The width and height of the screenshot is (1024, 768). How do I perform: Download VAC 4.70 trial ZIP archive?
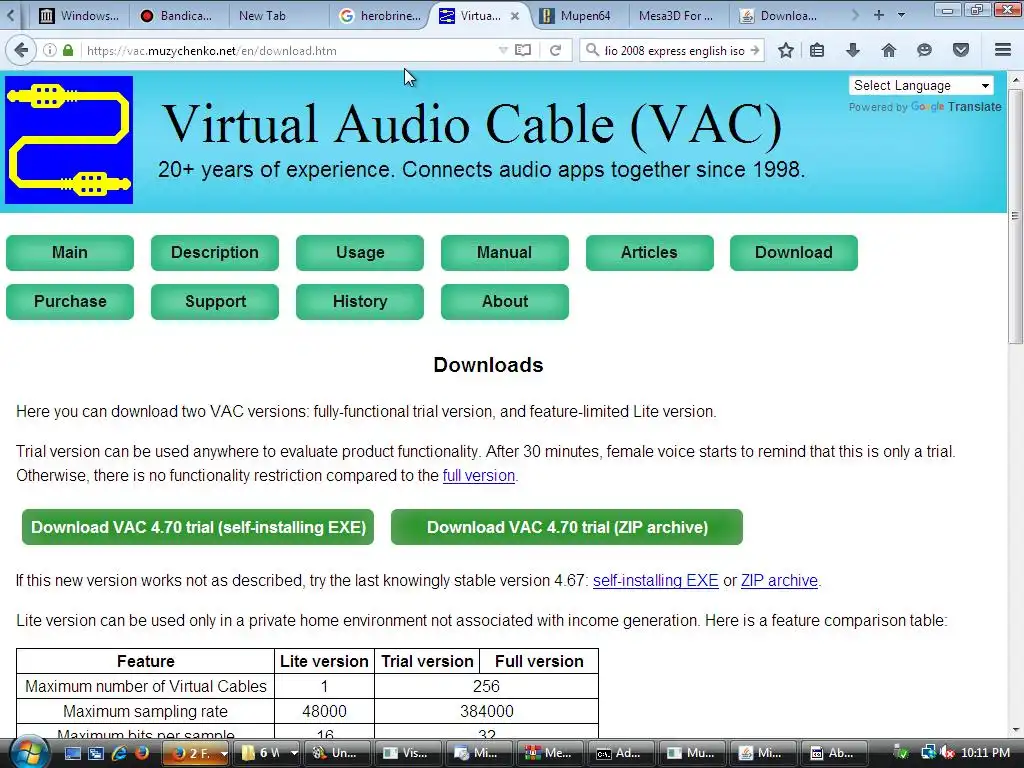(567, 527)
